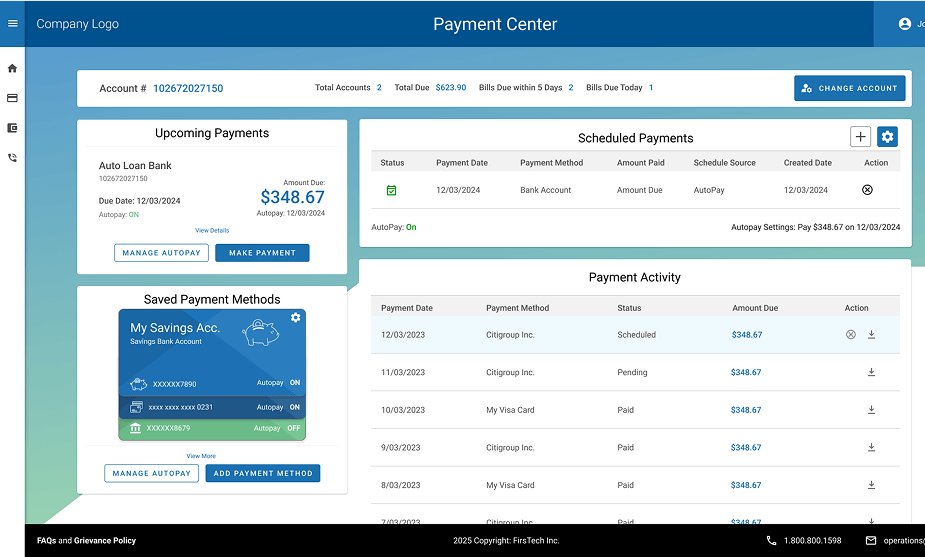Open the hamburger navigation menu
The image size is (925, 557).
pyautogui.click(x=13, y=23)
